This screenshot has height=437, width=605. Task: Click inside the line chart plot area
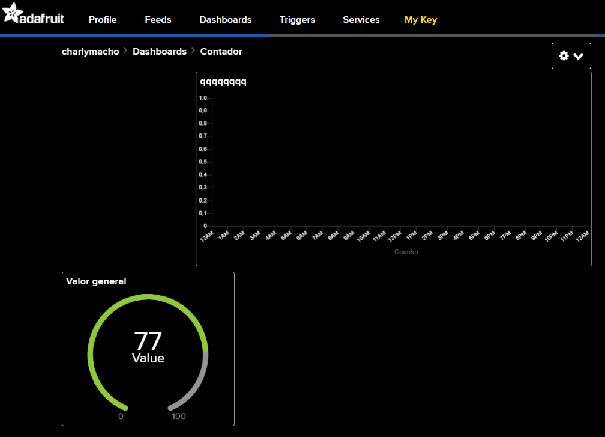pyautogui.click(x=390, y=160)
